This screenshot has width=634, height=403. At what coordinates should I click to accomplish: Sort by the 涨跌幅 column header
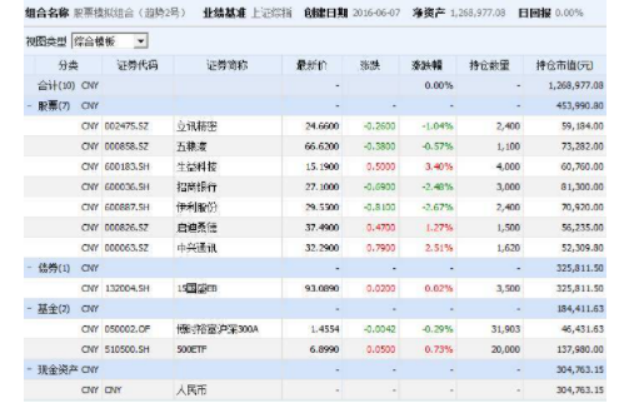[x=427, y=65]
